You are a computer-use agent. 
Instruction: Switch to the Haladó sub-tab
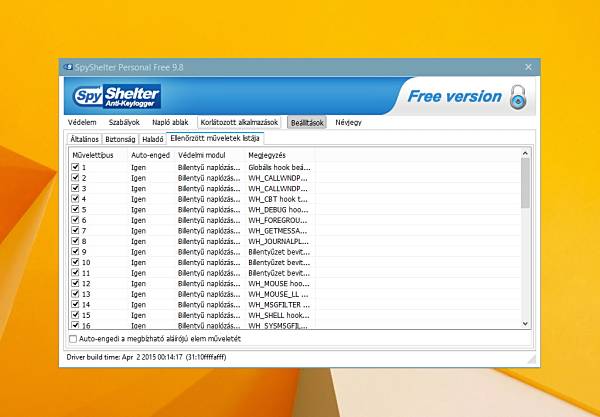point(153,139)
